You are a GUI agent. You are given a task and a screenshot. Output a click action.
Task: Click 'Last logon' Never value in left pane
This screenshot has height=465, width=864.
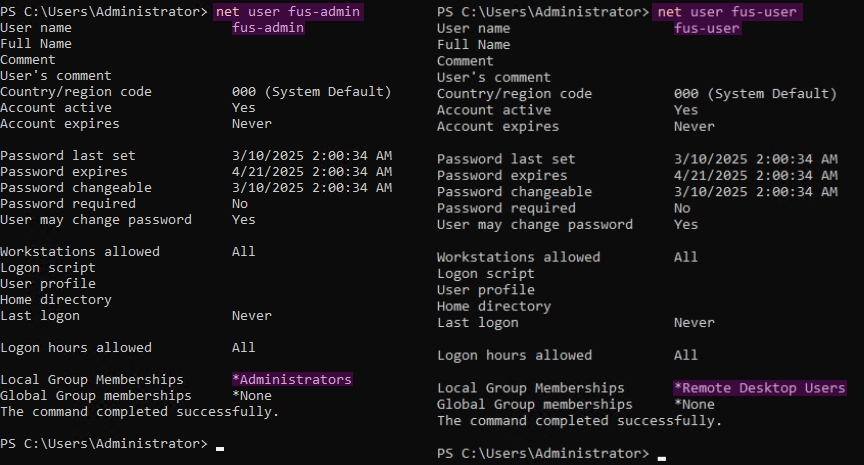252,316
